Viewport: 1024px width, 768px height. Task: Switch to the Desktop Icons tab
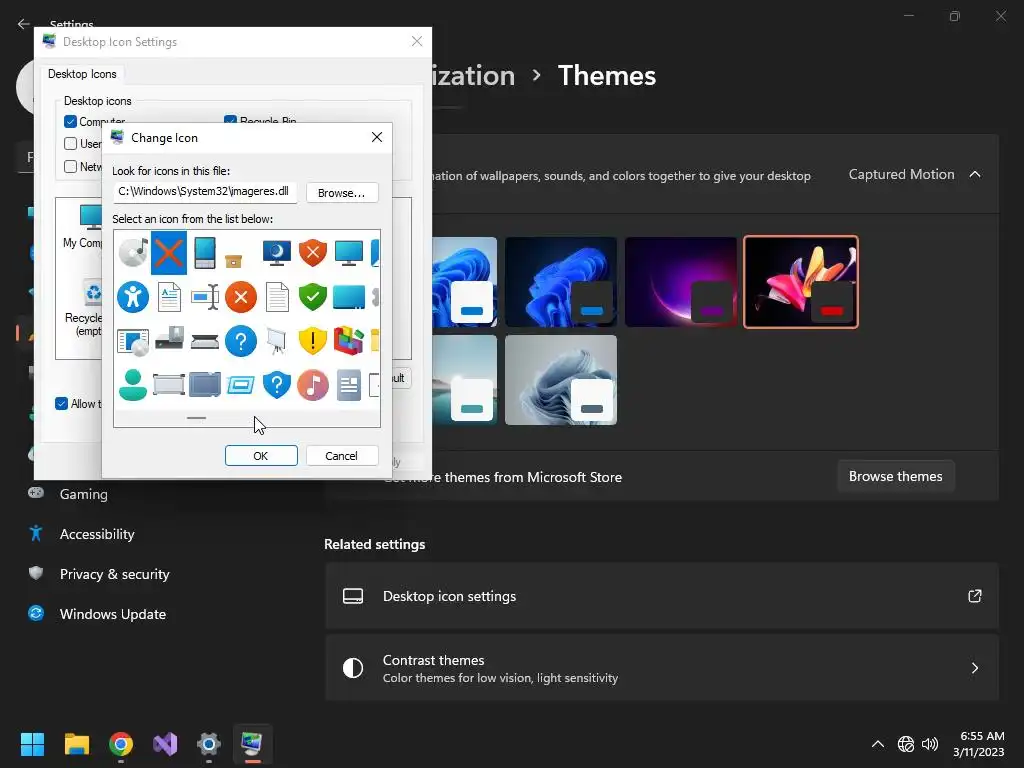click(82, 74)
